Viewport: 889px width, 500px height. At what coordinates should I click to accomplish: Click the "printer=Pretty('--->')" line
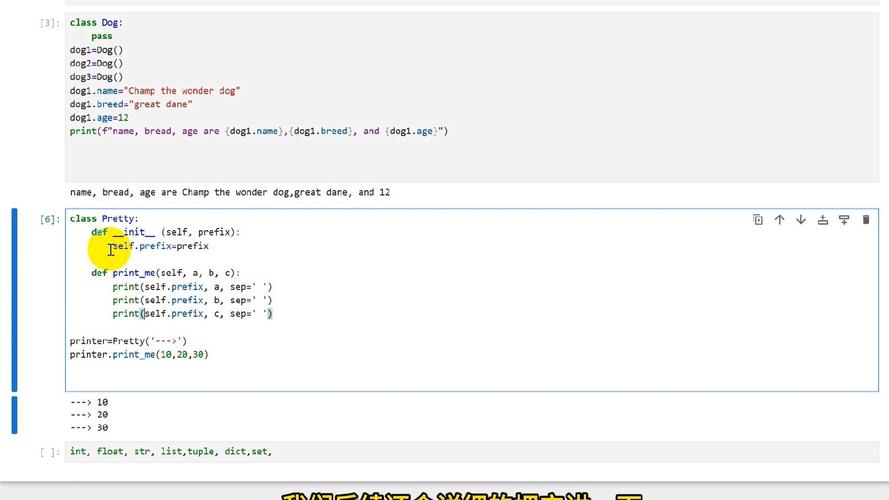(x=128, y=341)
